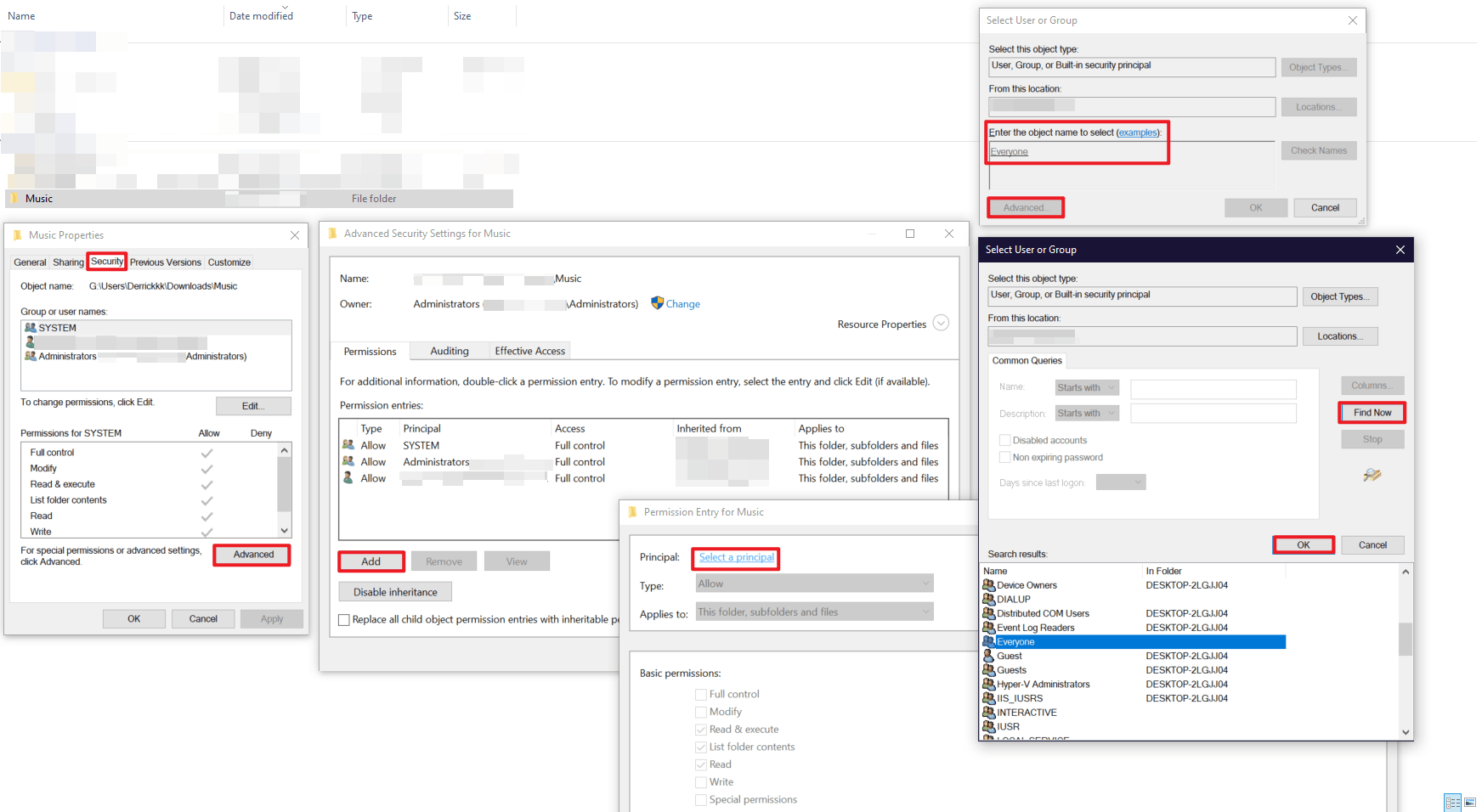
Task: Click Locations in lower Select User dialog
Action: click(1340, 336)
